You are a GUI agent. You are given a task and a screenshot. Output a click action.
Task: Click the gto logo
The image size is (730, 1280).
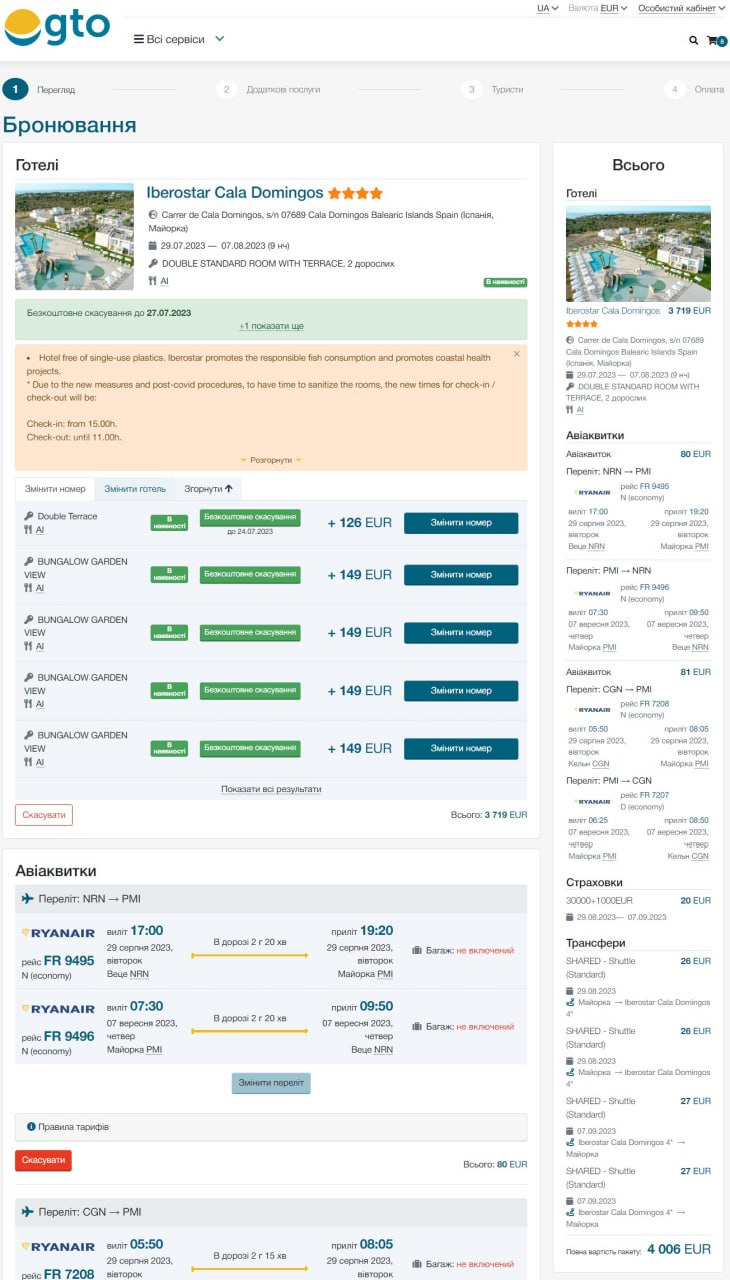click(57, 28)
